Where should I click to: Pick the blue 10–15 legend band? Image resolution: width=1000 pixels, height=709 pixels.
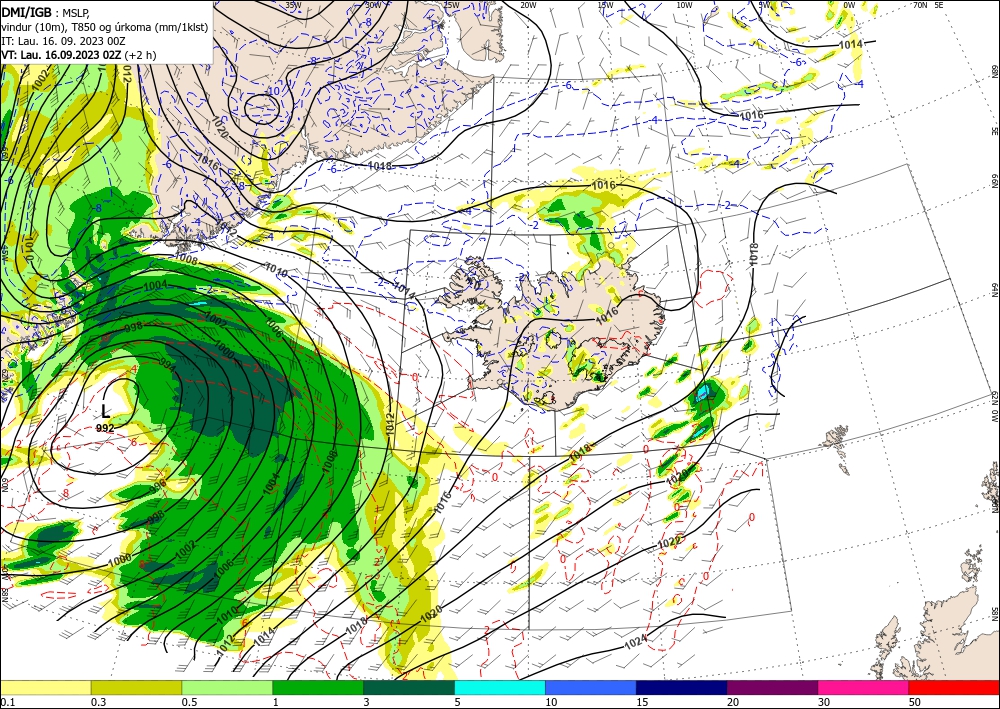tap(591, 687)
